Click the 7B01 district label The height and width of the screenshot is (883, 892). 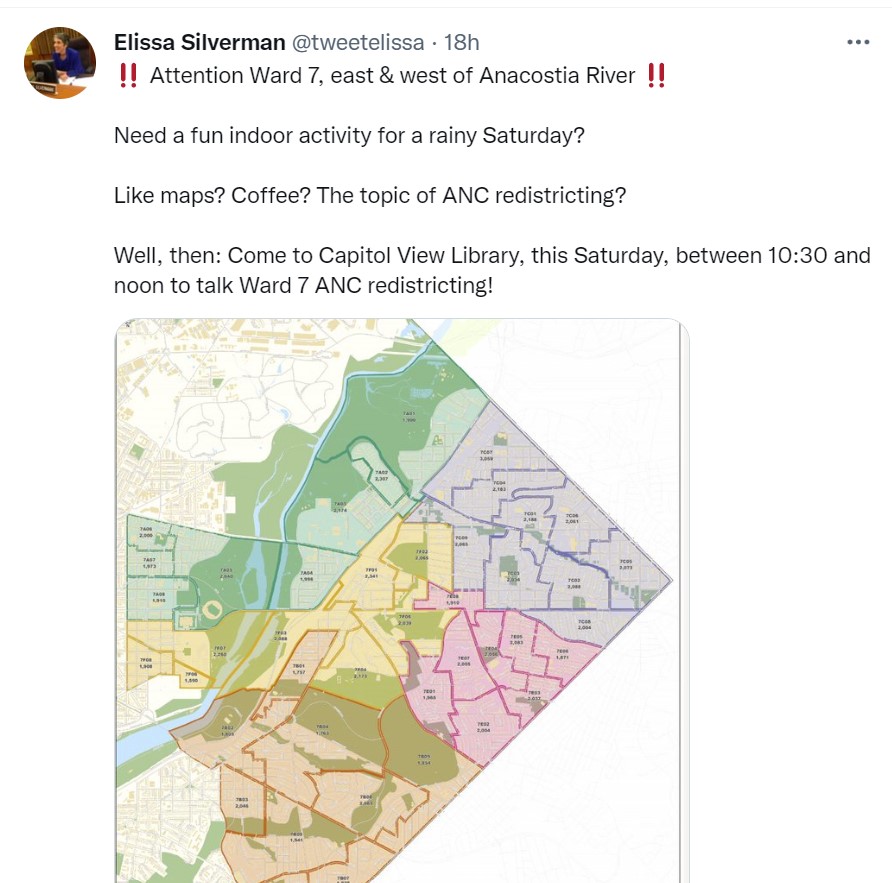coord(298,668)
